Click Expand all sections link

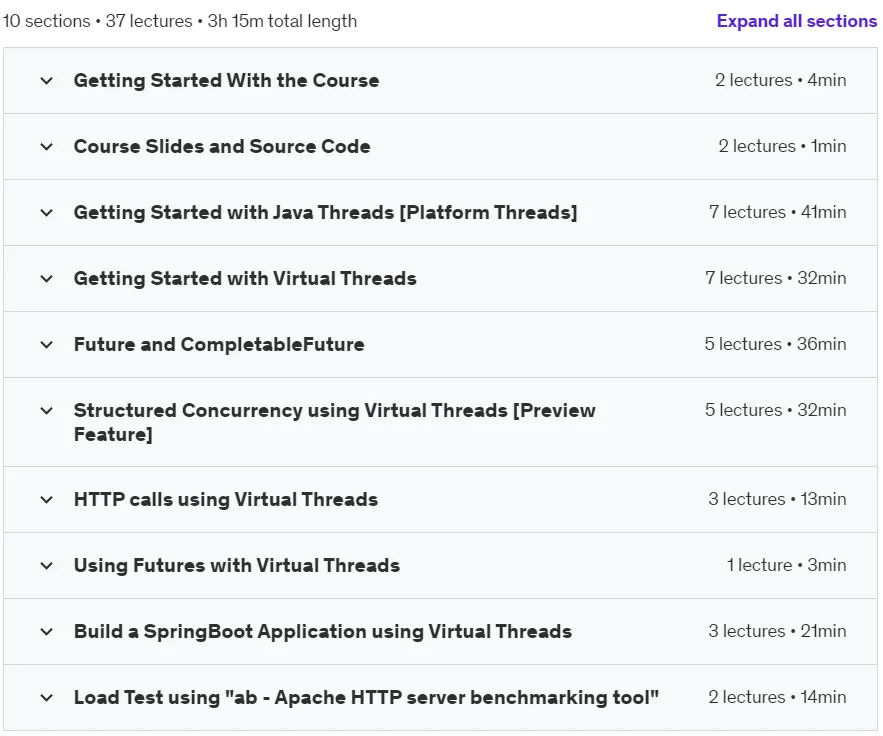point(796,21)
